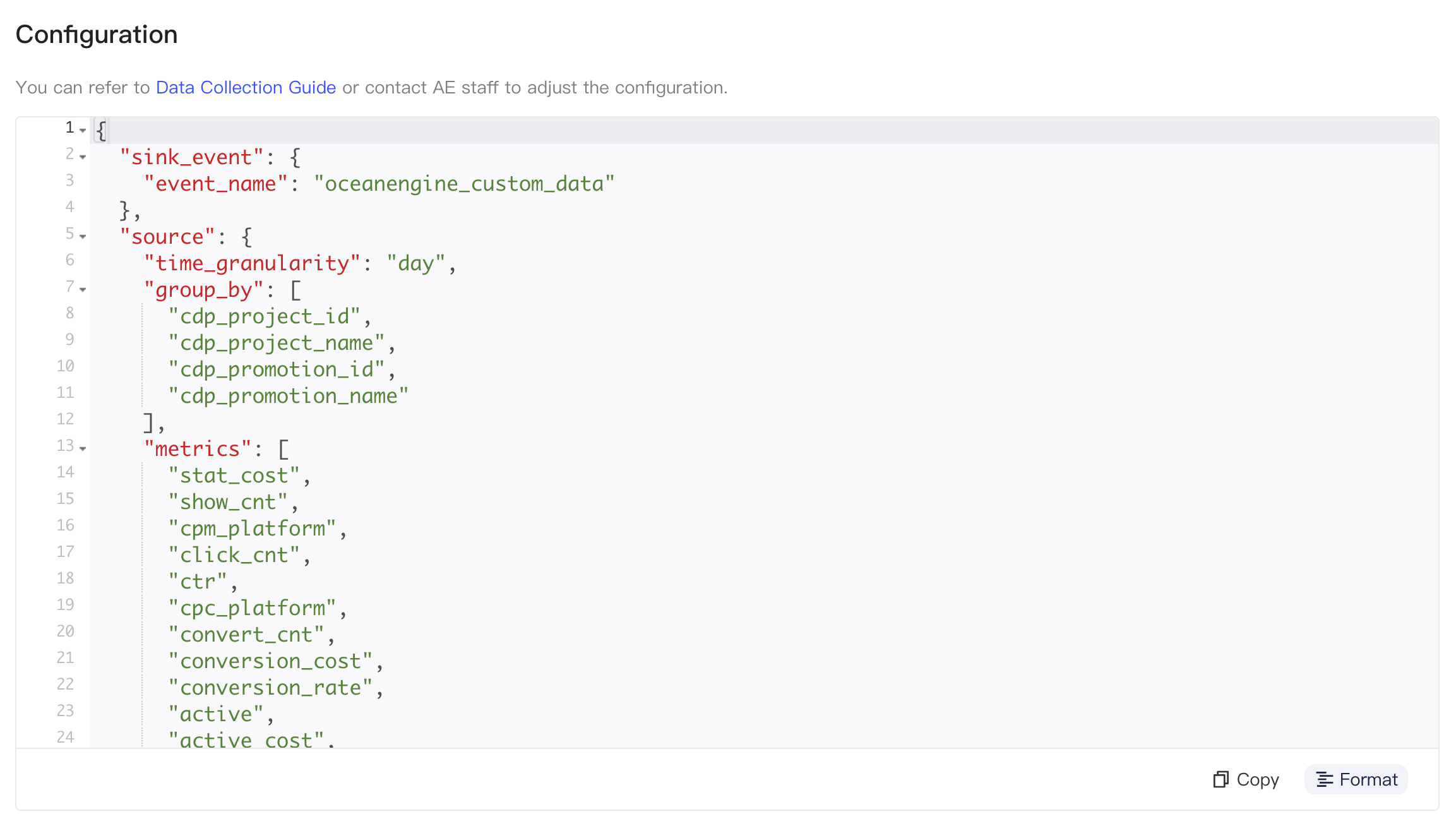Screen dimensions: 1456x826
Task: Click the "cpc_platform" metric
Action: click(x=252, y=608)
